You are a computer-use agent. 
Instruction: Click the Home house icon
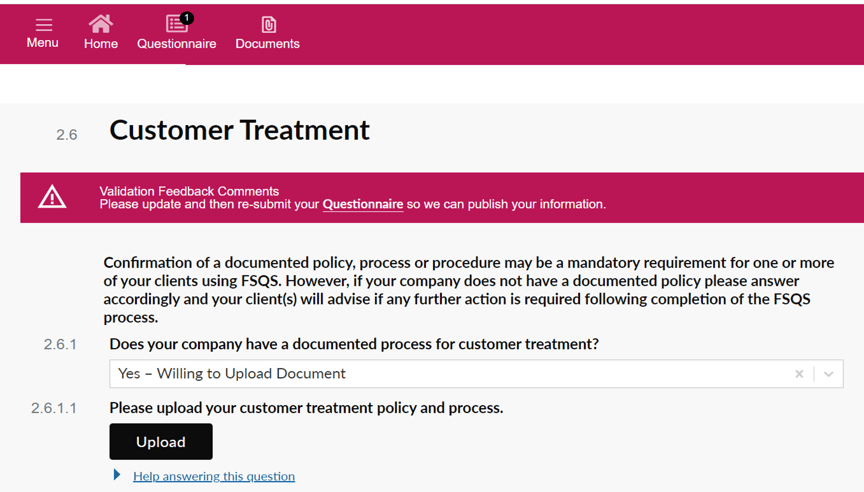[x=101, y=23]
